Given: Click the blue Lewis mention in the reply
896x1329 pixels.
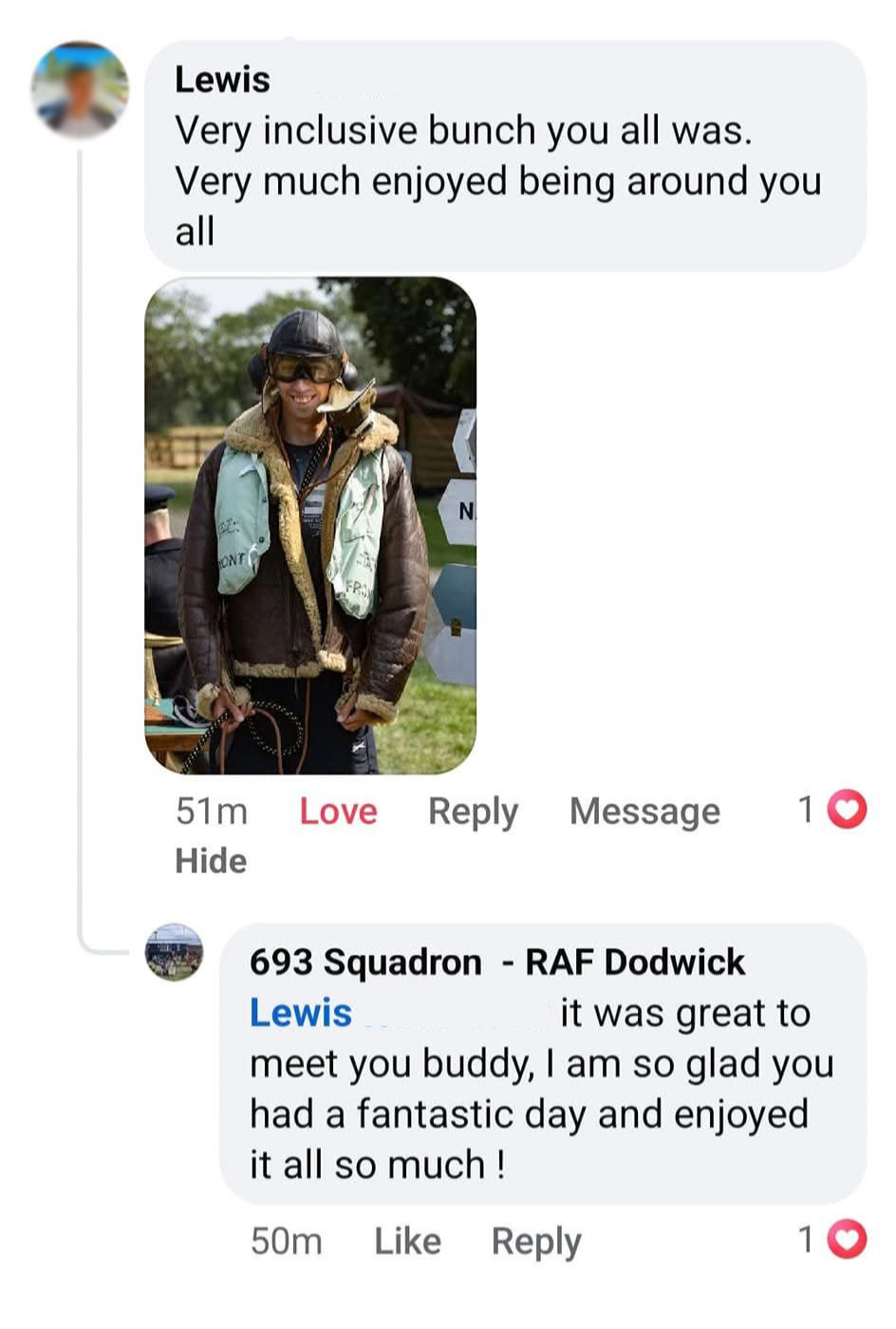Looking at the screenshot, I should pyautogui.click(x=301, y=1013).
